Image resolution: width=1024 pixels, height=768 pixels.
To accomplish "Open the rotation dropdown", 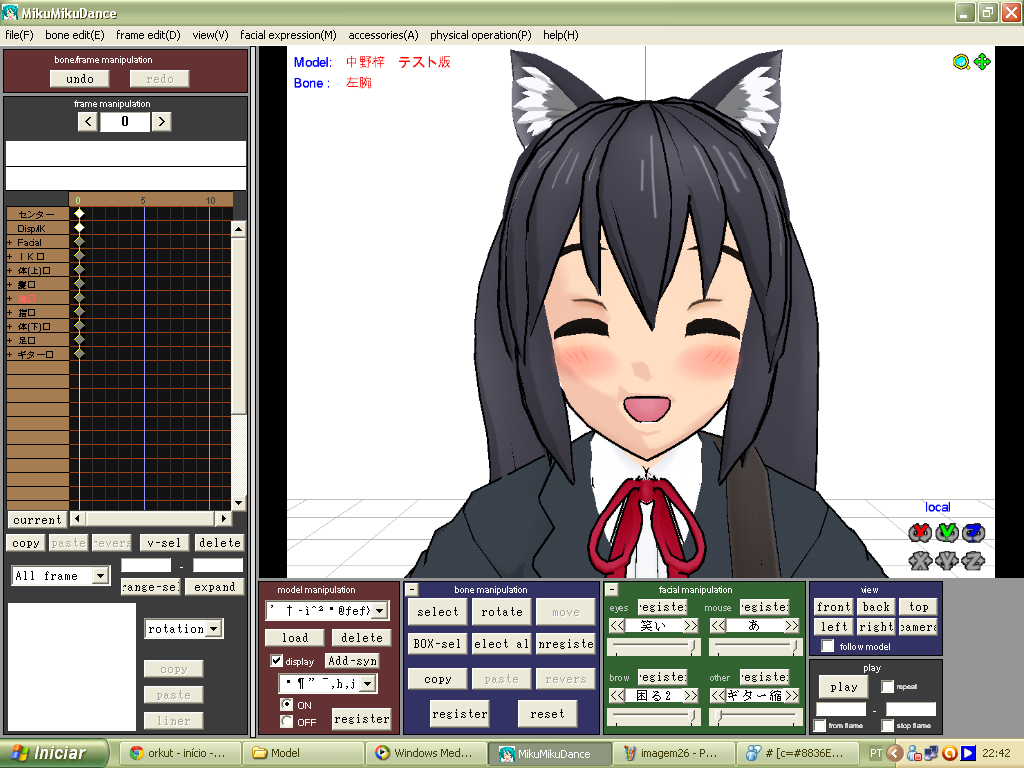I will 214,629.
